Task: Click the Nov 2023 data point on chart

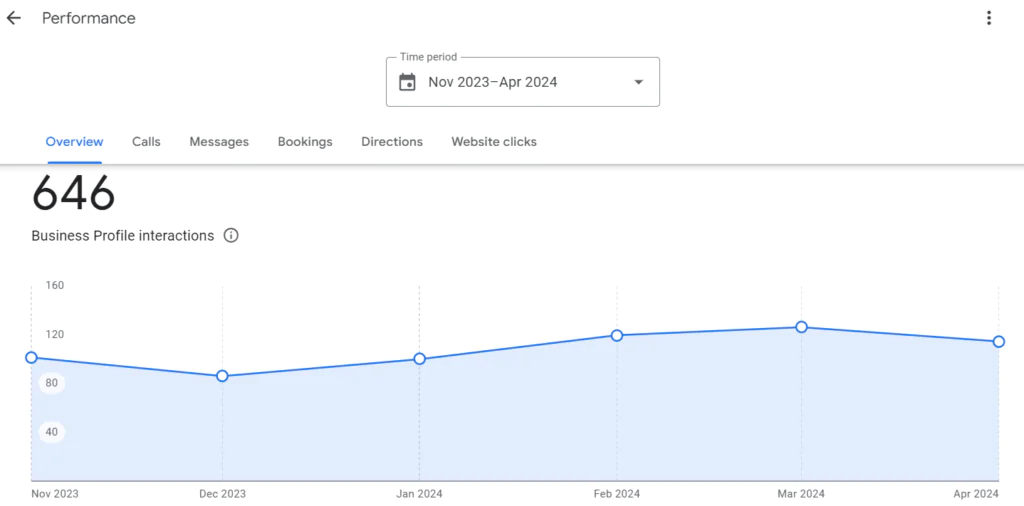Action: 31,358
